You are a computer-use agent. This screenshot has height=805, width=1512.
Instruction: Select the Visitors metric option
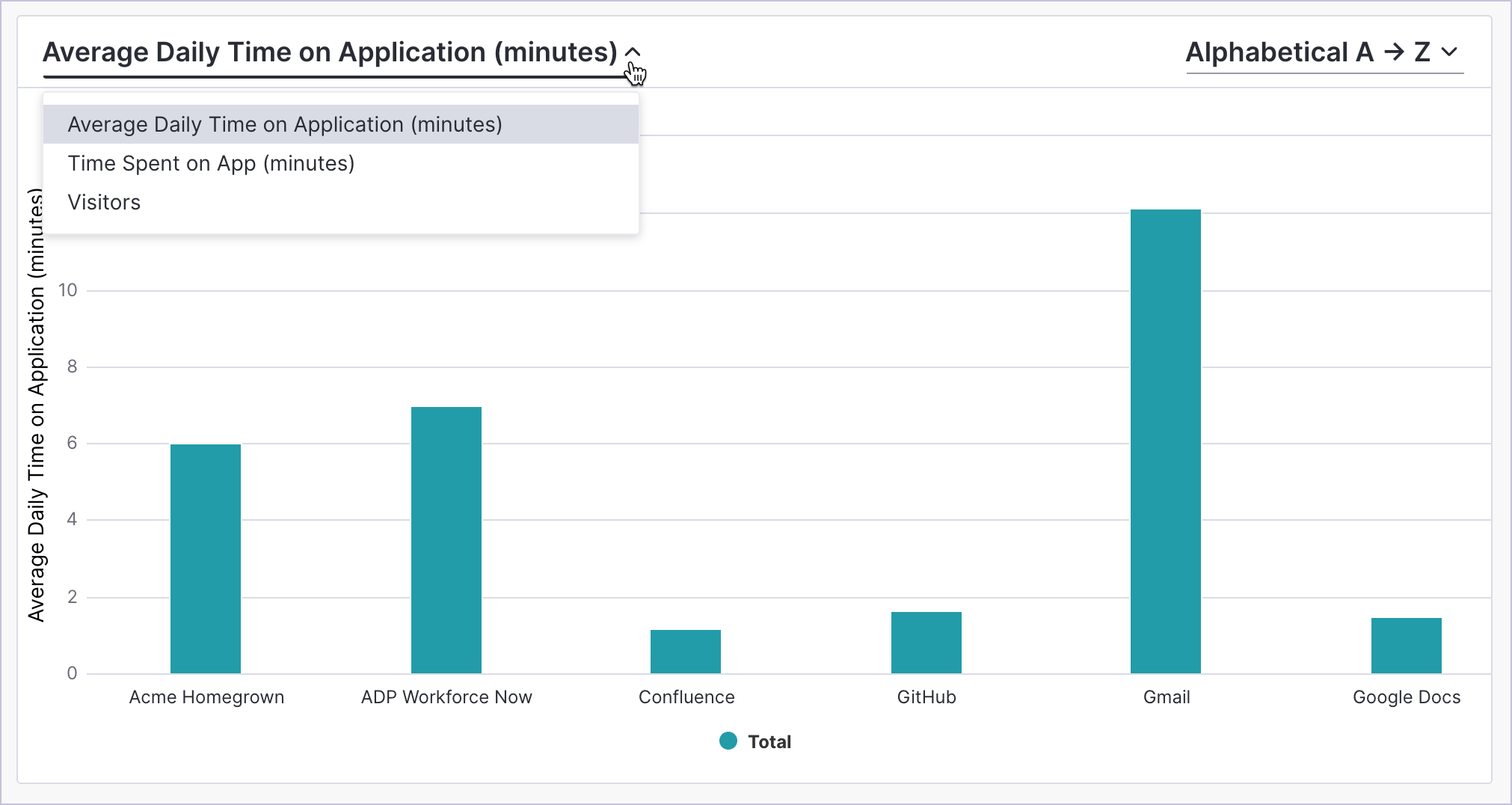click(x=341, y=202)
